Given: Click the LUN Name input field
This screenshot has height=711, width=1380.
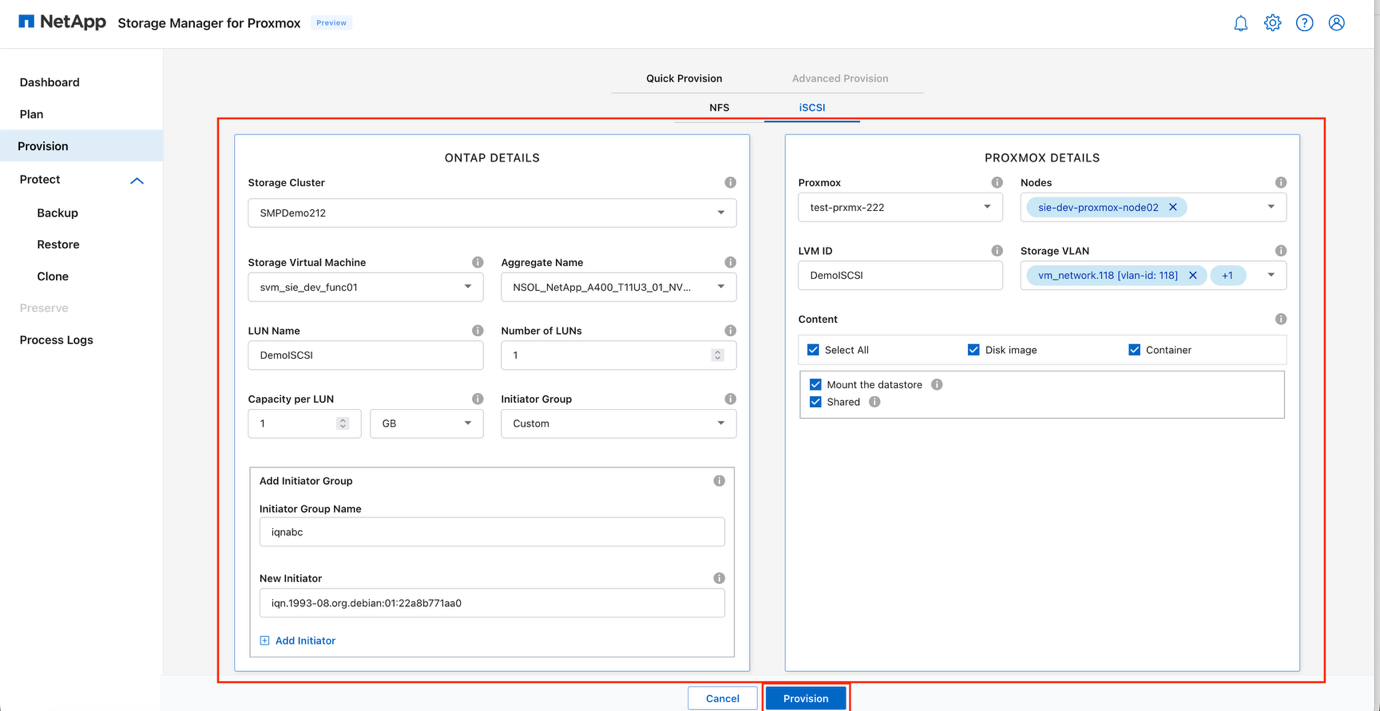Looking at the screenshot, I should point(365,355).
